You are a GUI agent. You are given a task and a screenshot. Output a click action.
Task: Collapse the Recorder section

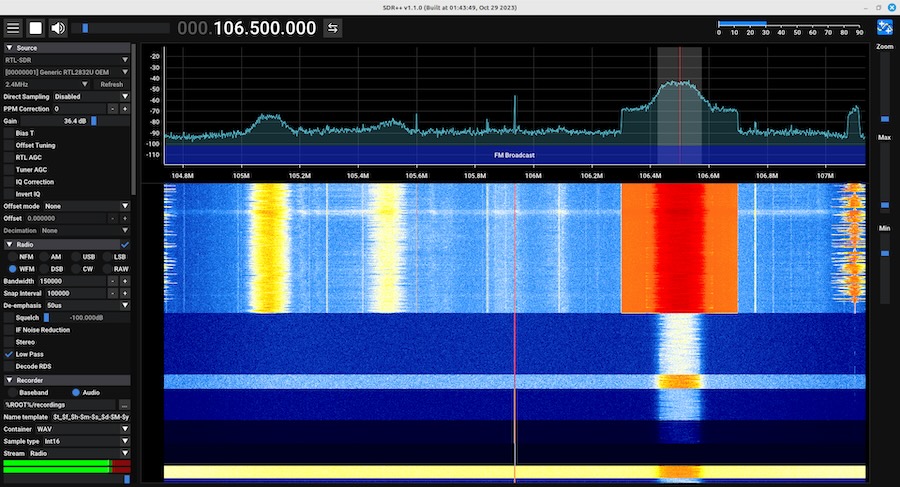click(67, 380)
